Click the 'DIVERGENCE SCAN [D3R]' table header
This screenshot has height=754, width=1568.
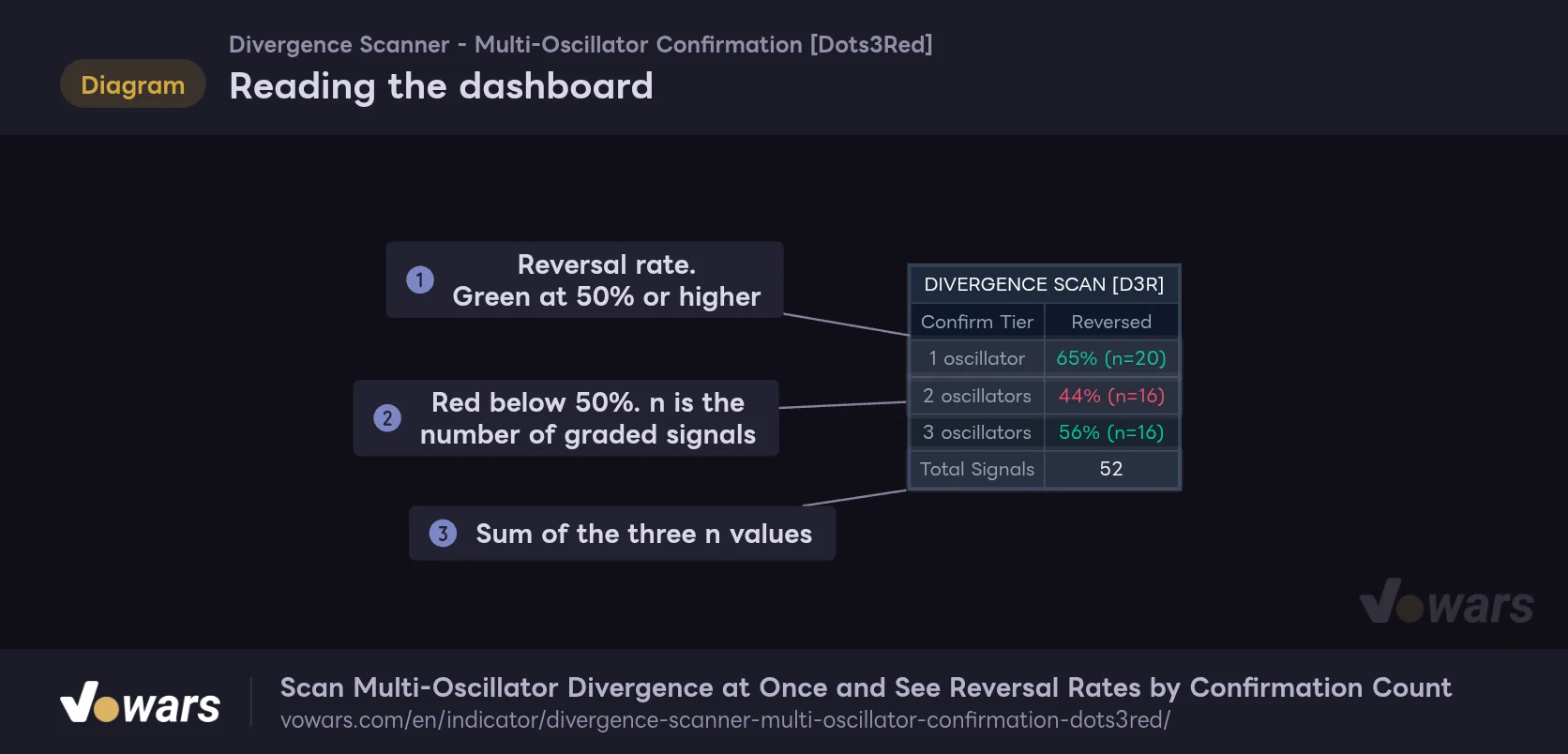pos(1044,284)
